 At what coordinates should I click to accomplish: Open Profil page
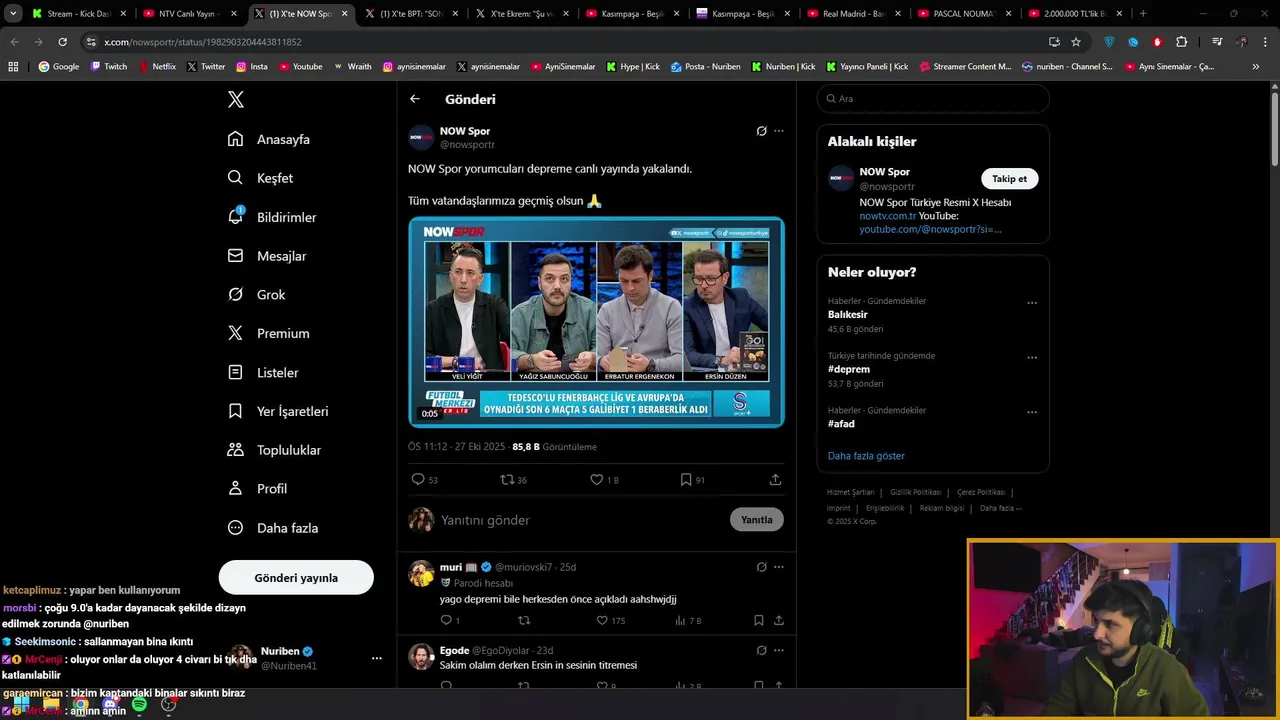point(257,488)
